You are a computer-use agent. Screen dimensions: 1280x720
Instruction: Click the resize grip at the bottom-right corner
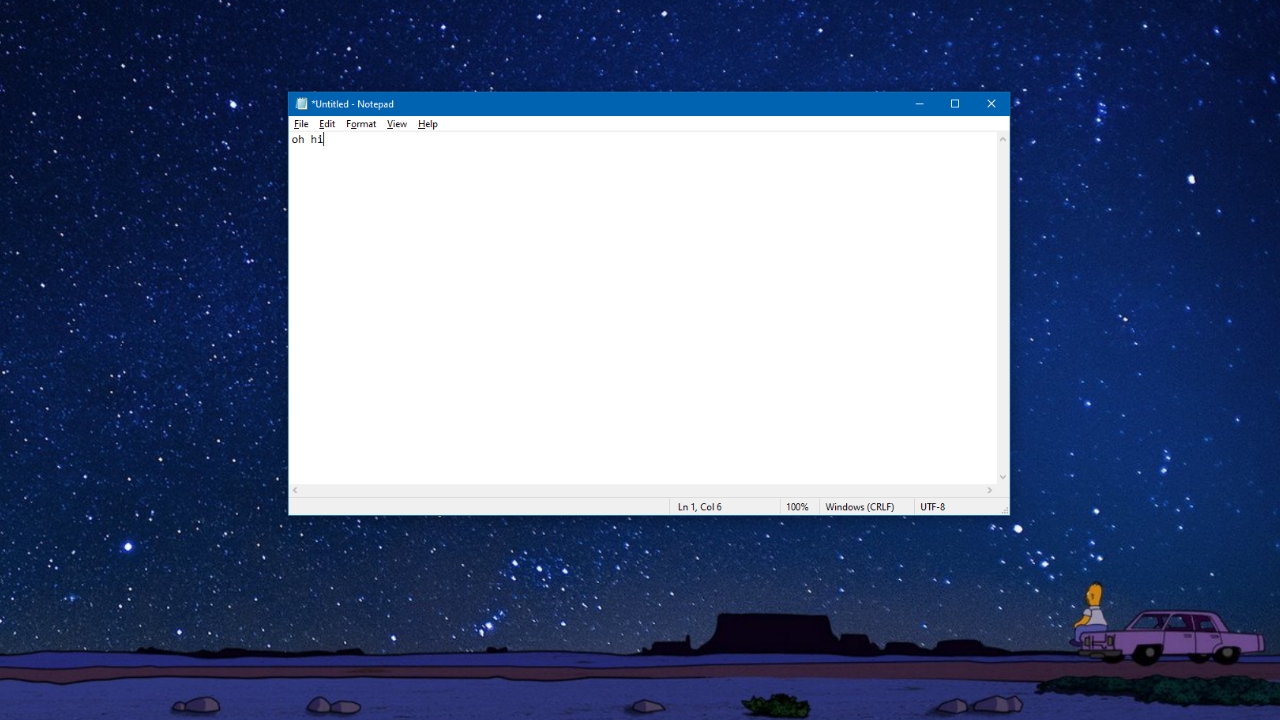[1006, 511]
